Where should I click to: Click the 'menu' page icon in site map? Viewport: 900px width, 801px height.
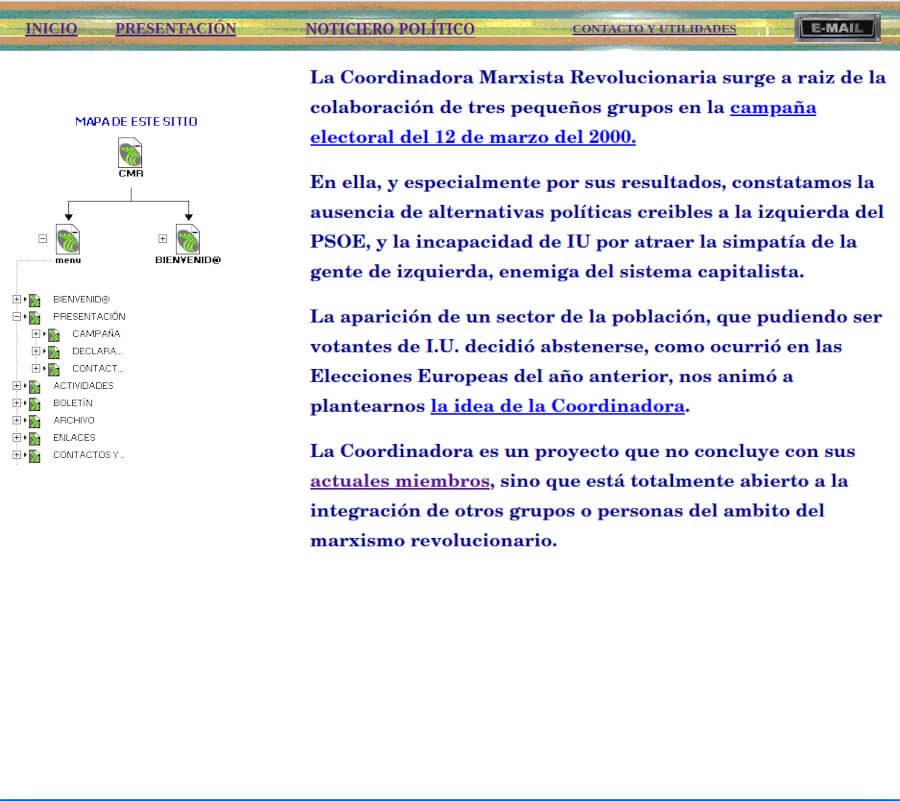68,239
